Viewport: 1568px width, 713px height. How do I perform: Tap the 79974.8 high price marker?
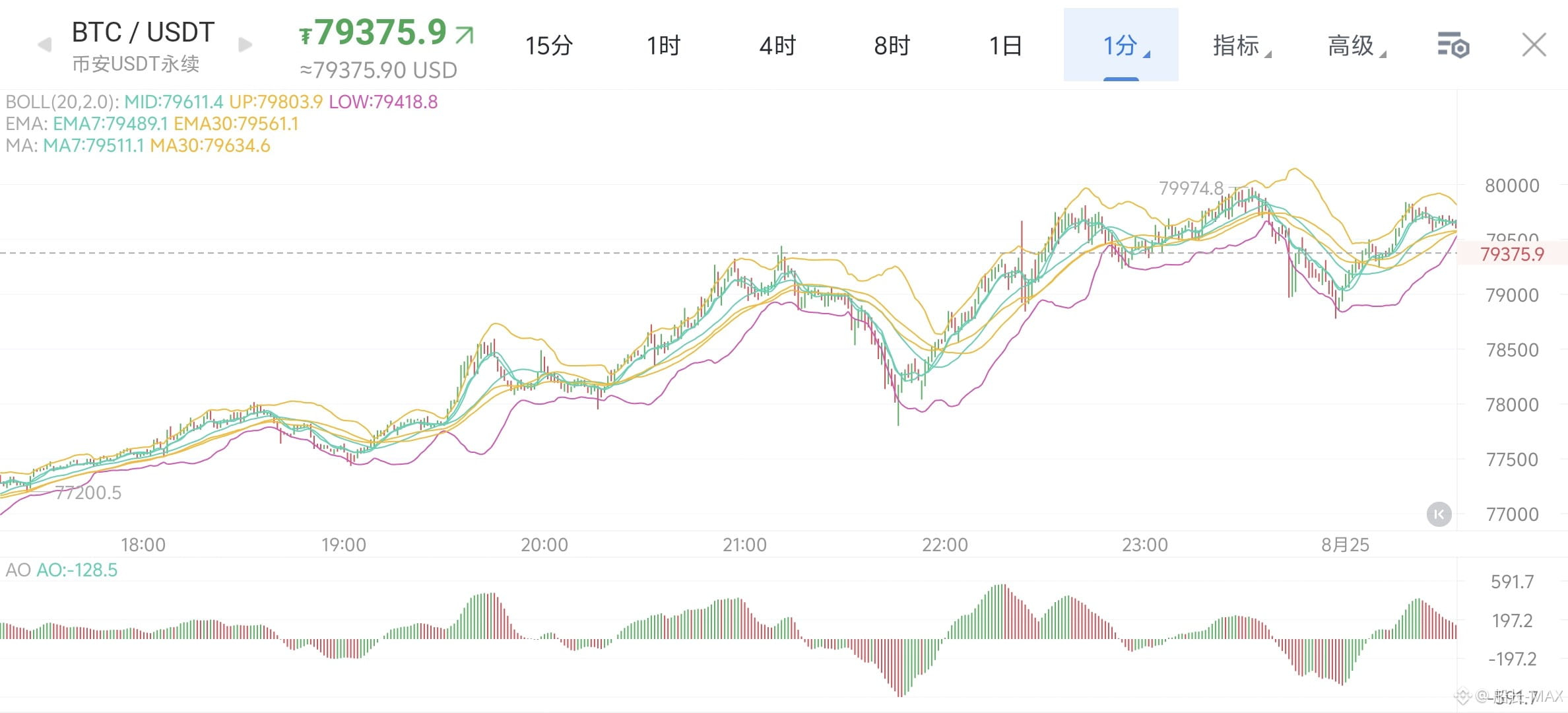[x=1191, y=188]
